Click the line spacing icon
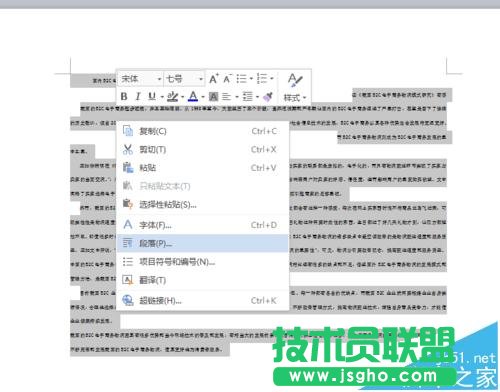Screen dimensions: 500x392 (x=247, y=97)
